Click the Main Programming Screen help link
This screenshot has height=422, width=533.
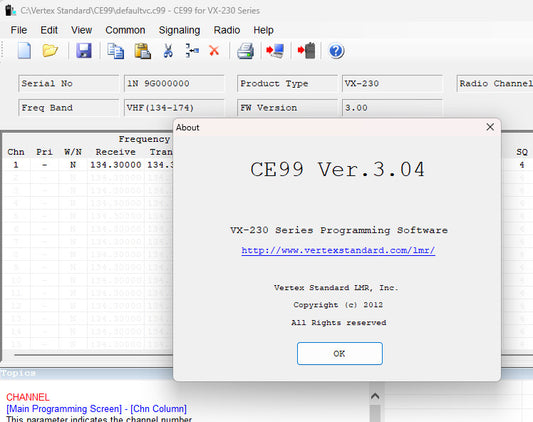[x=64, y=409]
